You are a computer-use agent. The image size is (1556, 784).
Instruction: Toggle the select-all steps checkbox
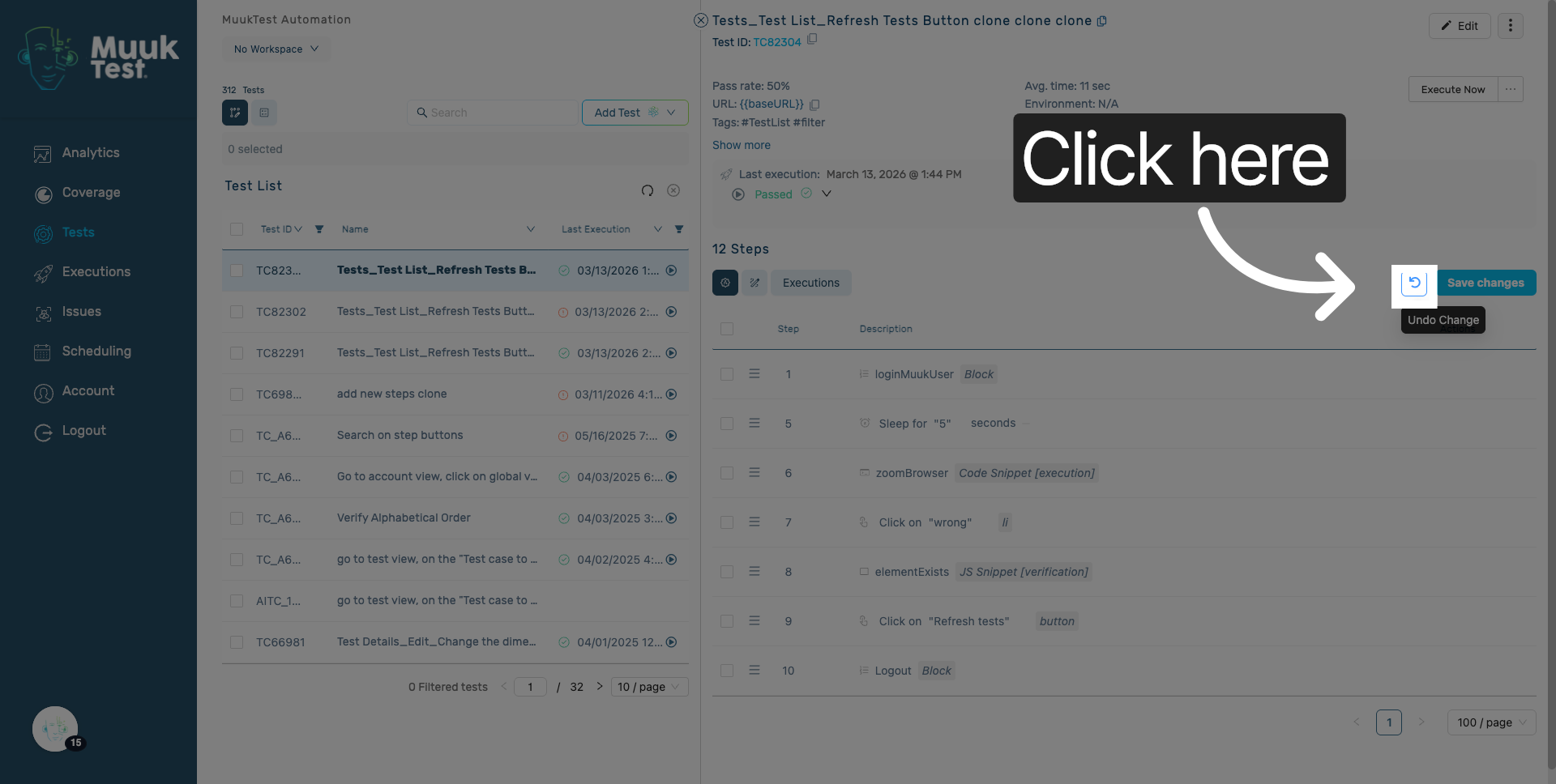click(x=727, y=329)
